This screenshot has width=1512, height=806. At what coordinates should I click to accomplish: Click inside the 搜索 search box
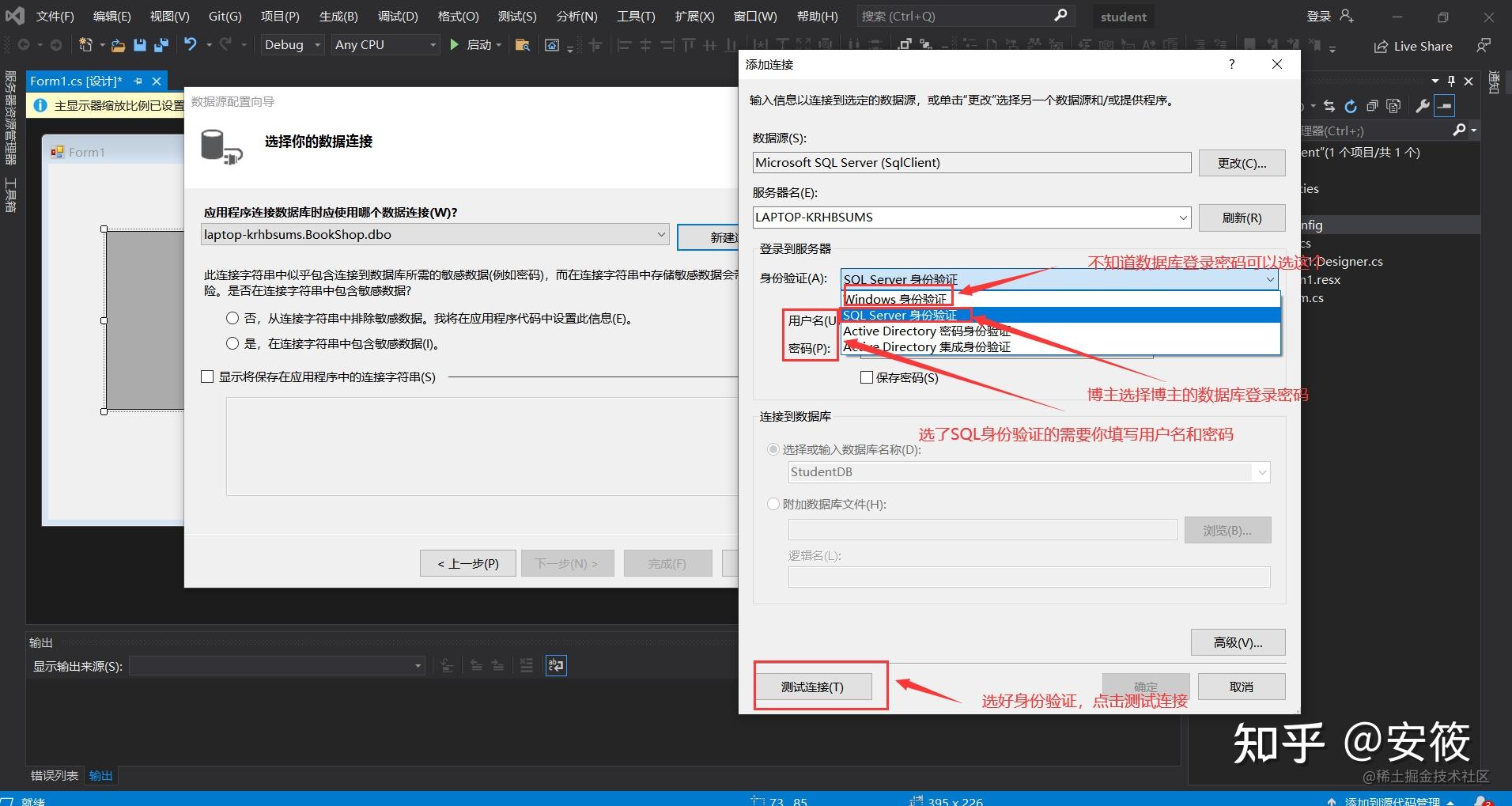tap(949, 16)
